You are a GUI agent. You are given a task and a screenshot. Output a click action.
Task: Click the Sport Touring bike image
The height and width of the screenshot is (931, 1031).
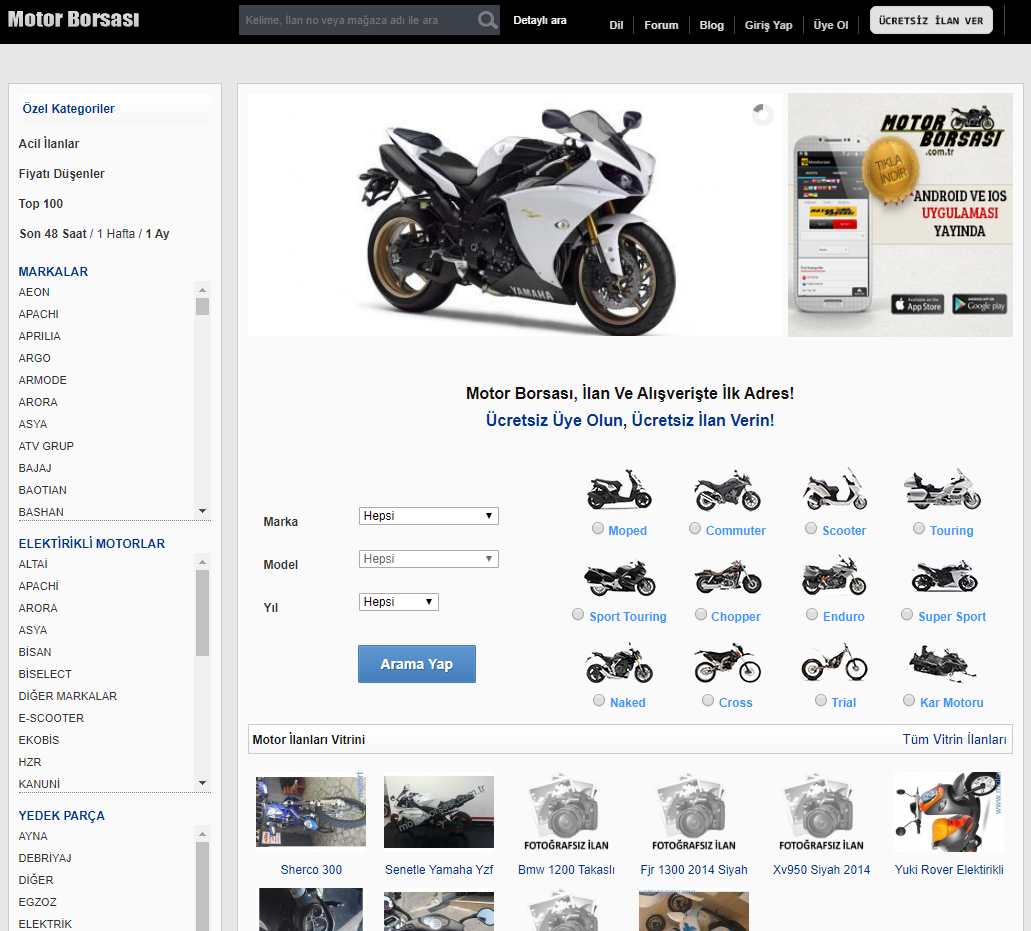tap(619, 577)
